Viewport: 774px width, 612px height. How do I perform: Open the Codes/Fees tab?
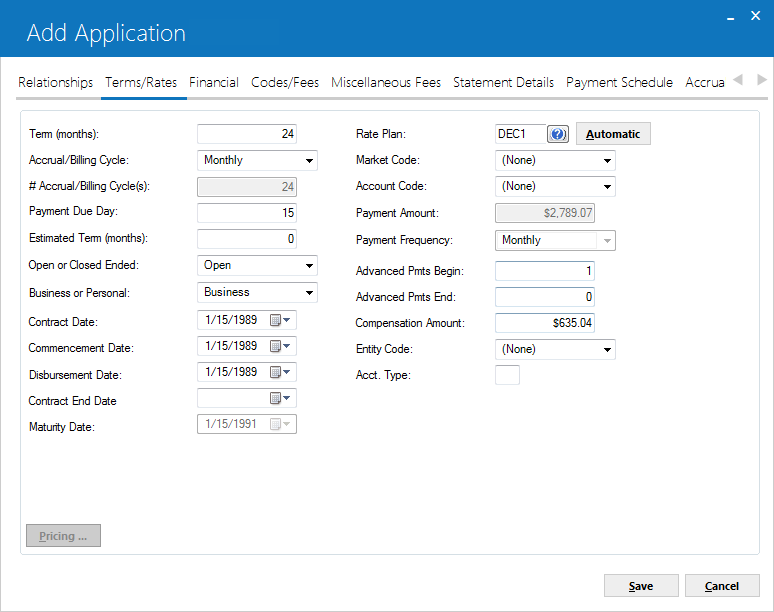[285, 82]
